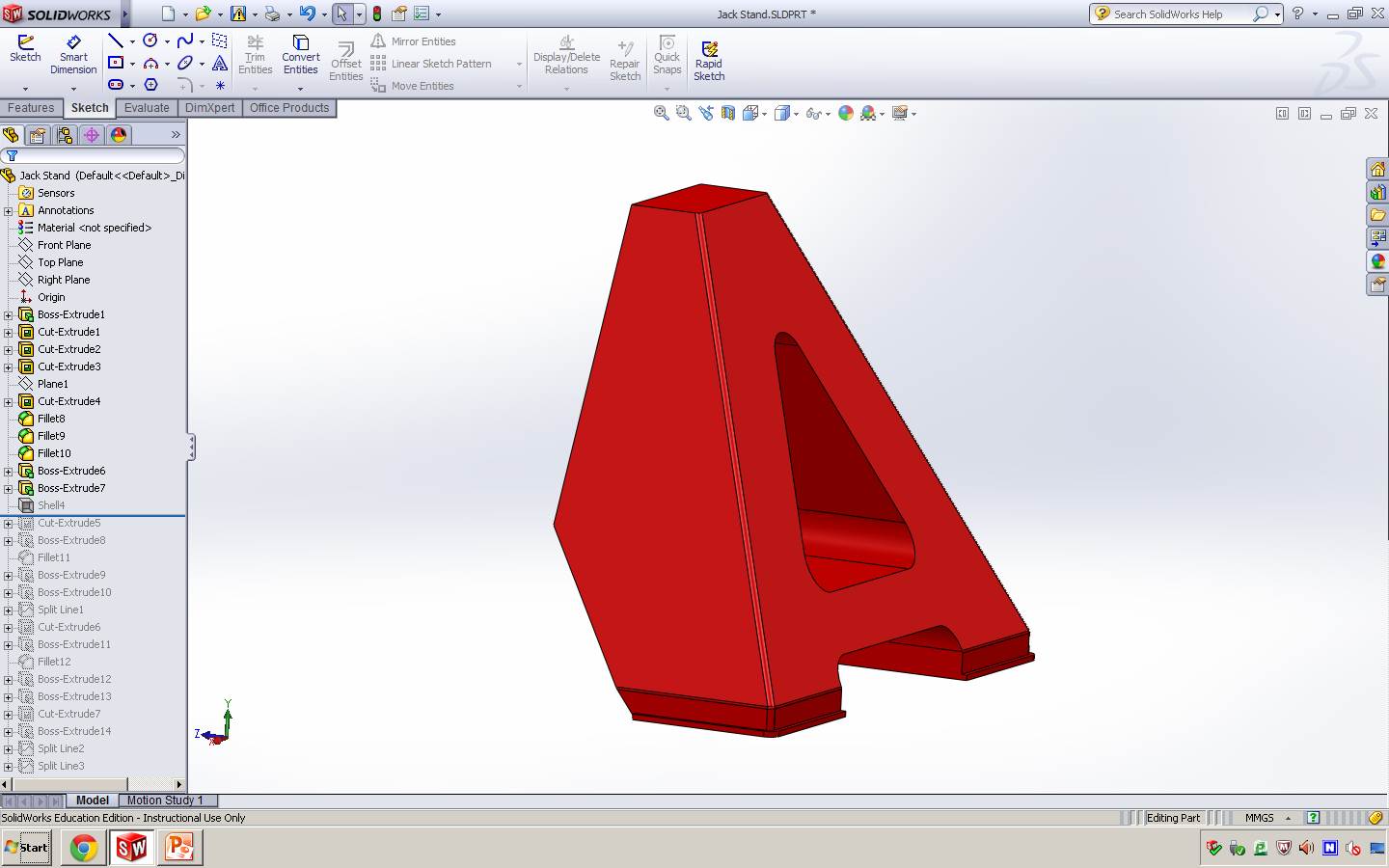Image resolution: width=1389 pixels, height=868 pixels.
Task: Choose the Corner Rectangle tool
Action: tap(116, 63)
